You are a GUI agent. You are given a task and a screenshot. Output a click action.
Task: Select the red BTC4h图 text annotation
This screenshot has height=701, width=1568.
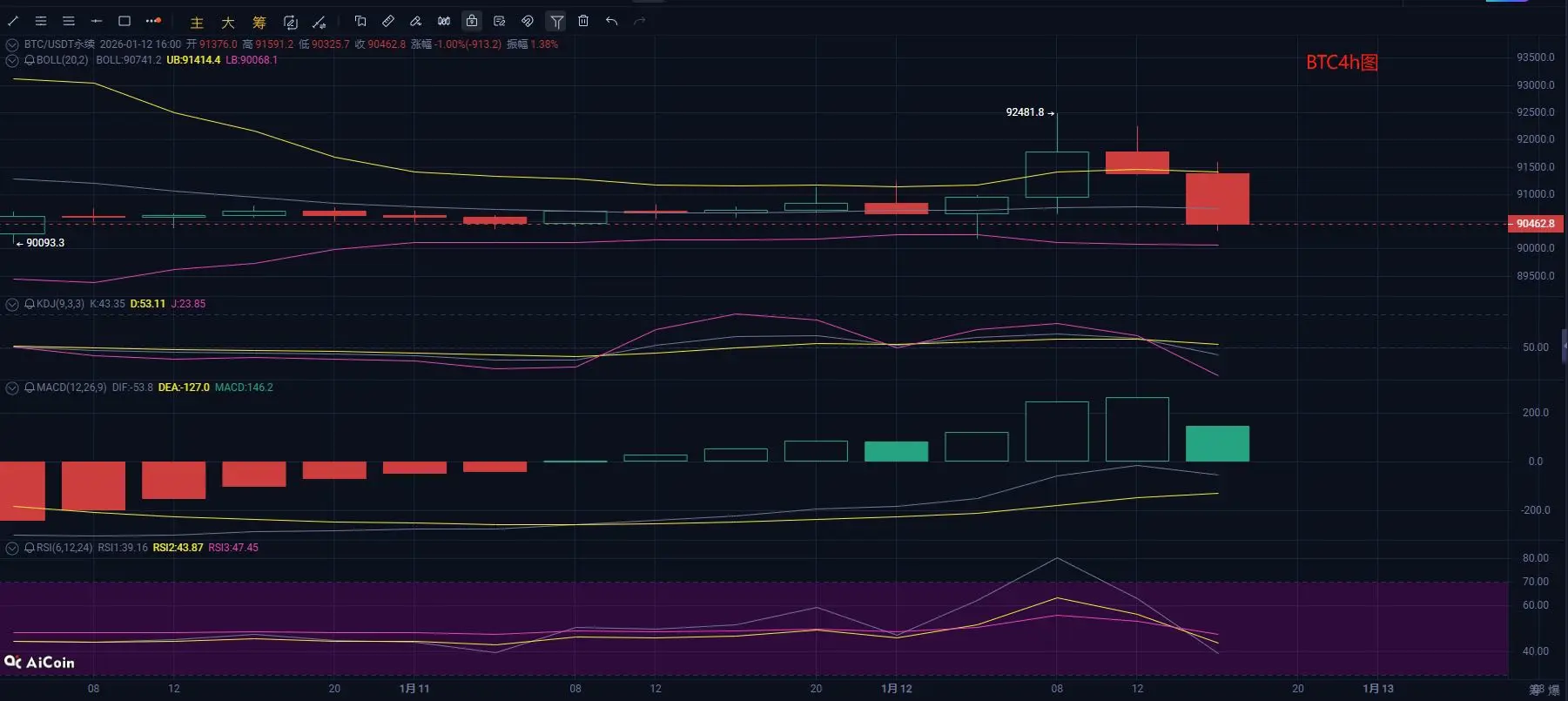pyautogui.click(x=1342, y=63)
